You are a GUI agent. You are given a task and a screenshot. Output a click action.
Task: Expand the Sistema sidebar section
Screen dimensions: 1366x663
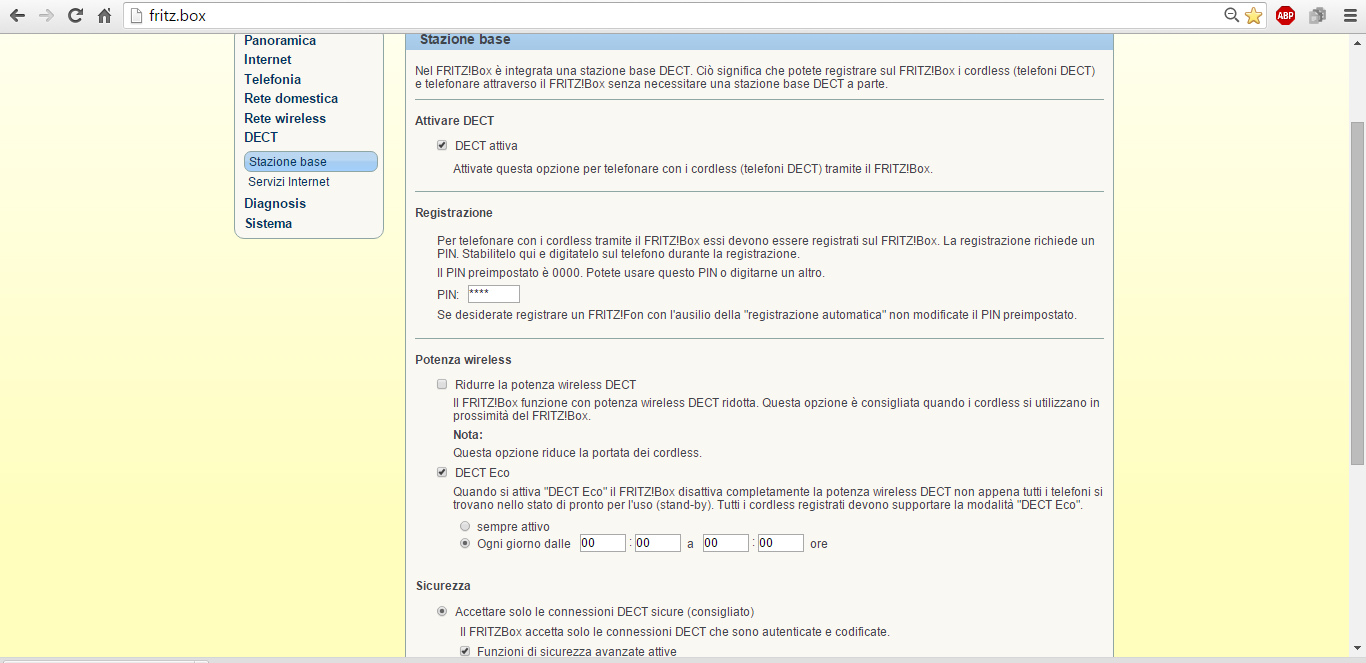tap(268, 223)
